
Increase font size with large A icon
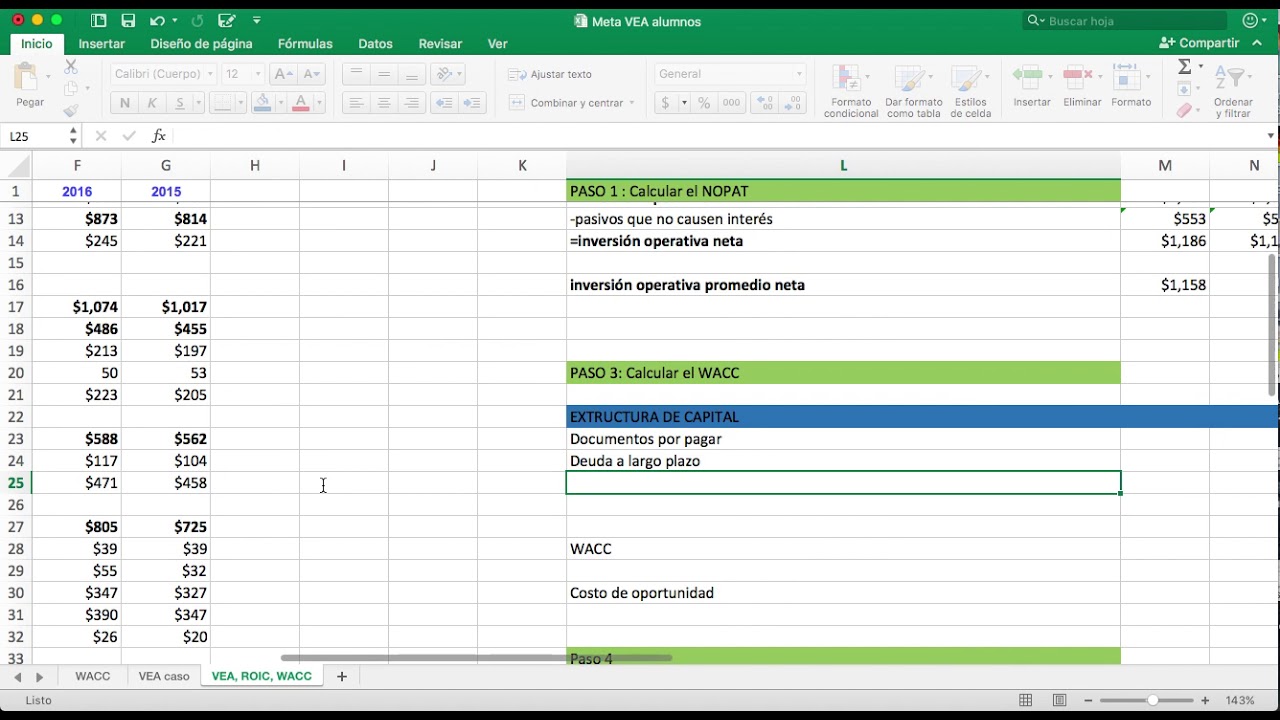click(x=283, y=74)
